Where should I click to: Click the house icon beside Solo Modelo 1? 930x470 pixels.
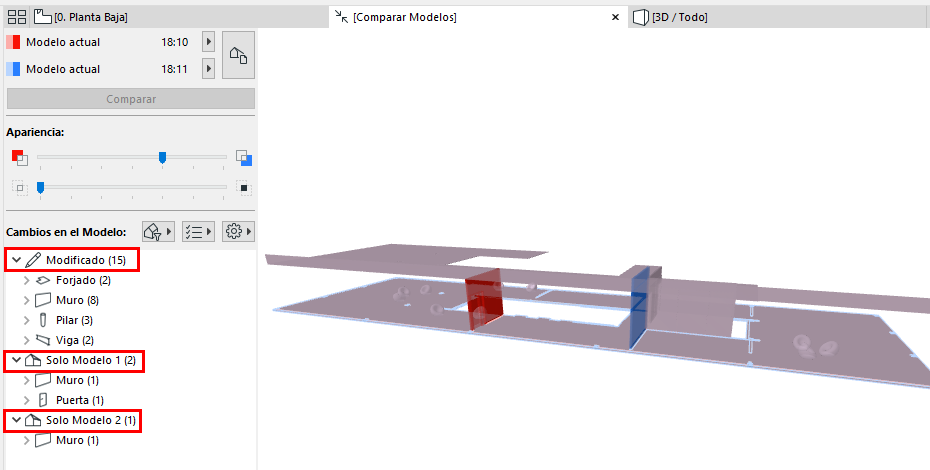coord(33,360)
